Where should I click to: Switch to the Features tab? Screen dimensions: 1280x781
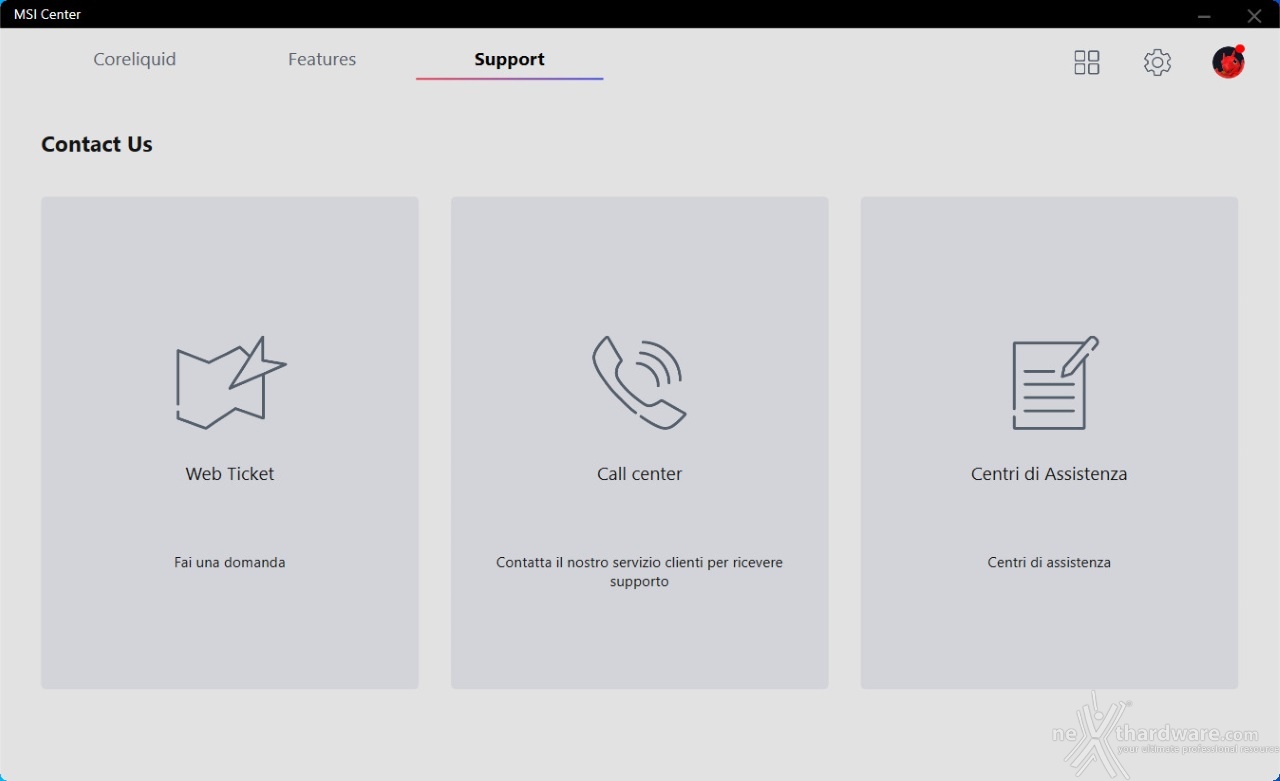coord(322,59)
